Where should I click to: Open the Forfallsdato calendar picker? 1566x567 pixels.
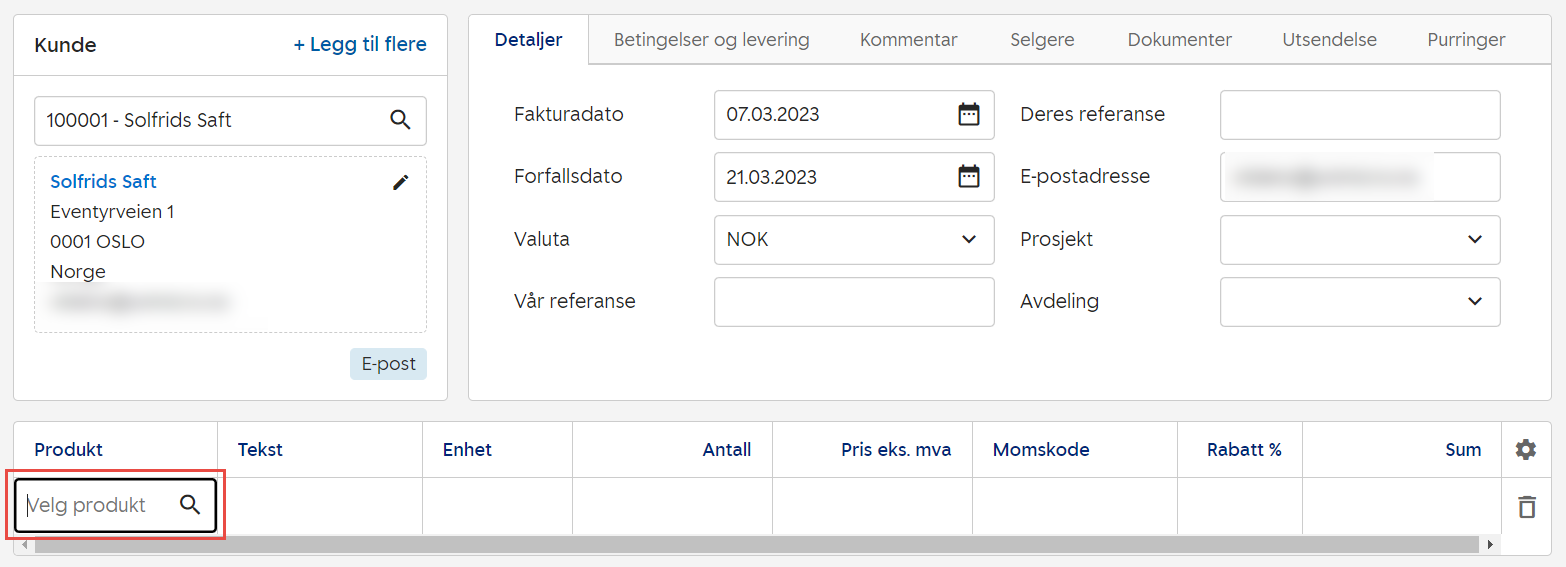(x=968, y=177)
